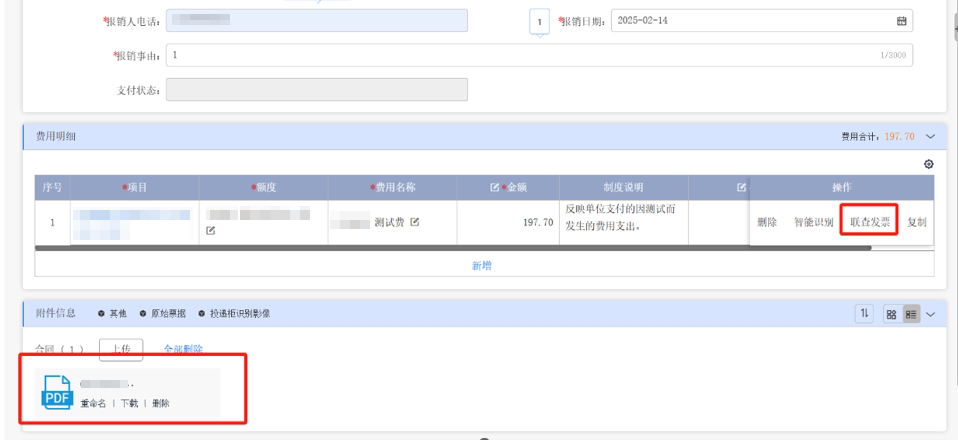Click edit icon in 额度 cell
The height and width of the screenshot is (440, 958).
211,230
